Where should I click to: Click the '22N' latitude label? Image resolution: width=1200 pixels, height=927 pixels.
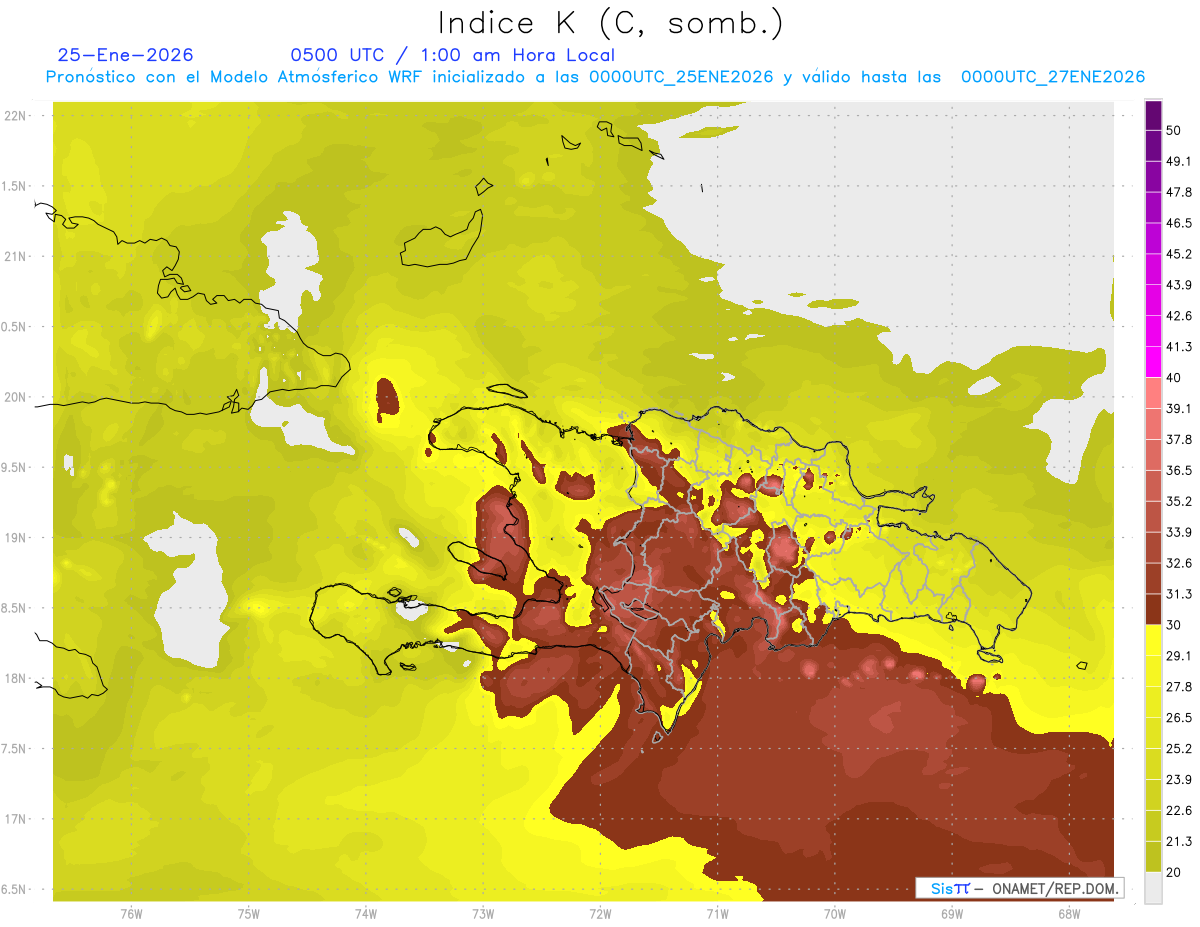click(17, 115)
